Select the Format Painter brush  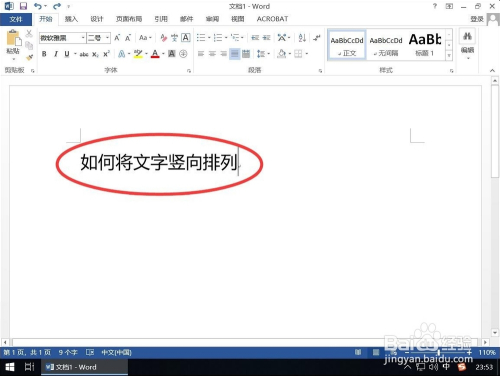tap(29, 57)
